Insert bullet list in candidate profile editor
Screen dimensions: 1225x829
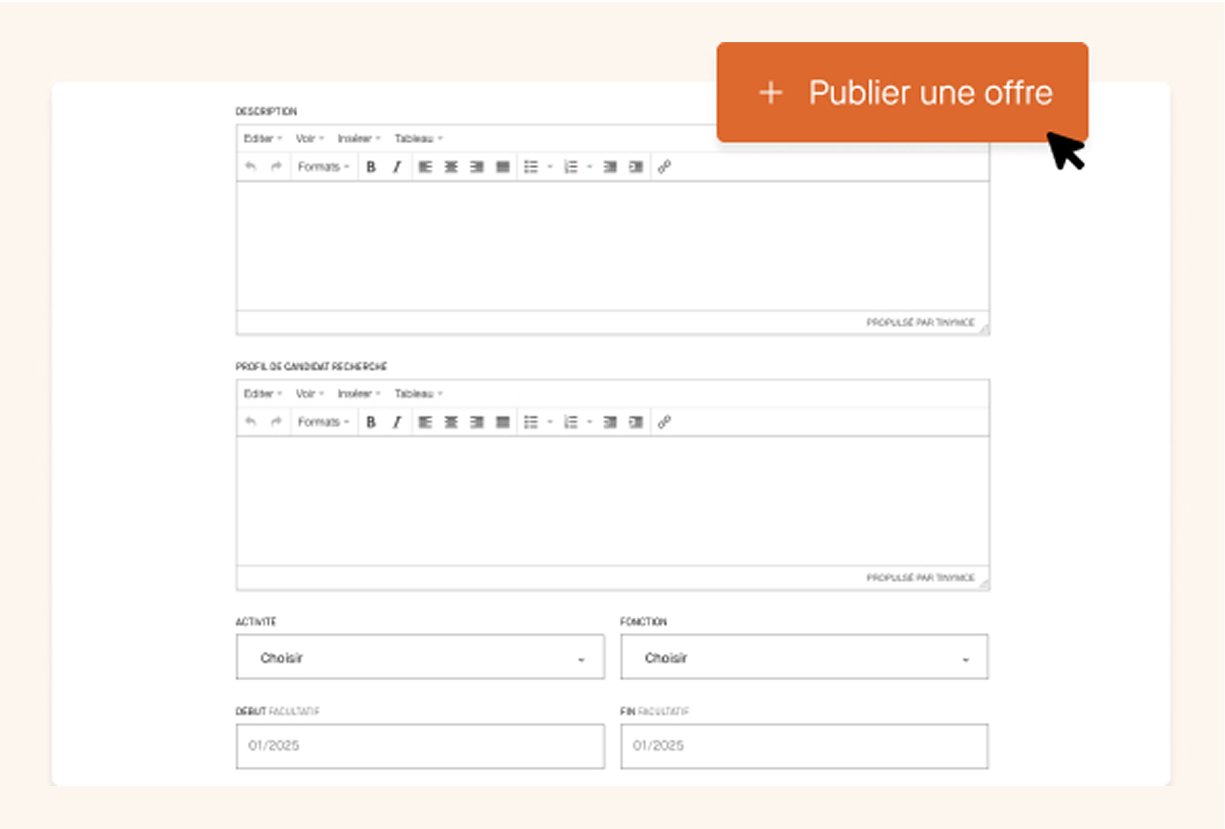click(531, 422)
